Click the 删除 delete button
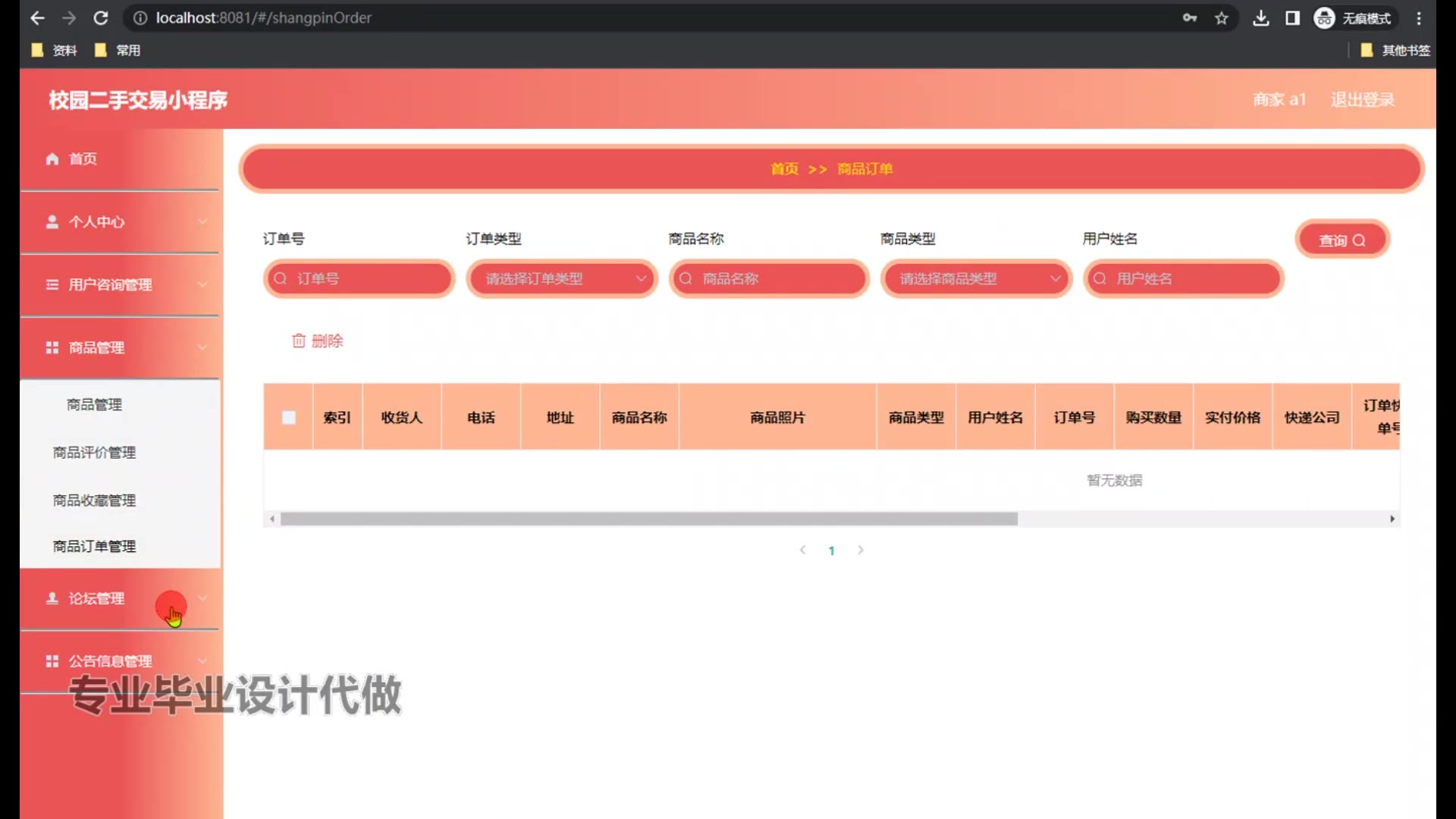Image resolution: width=1456 pixels, height=819 pixels. click(x=318, y=340)
